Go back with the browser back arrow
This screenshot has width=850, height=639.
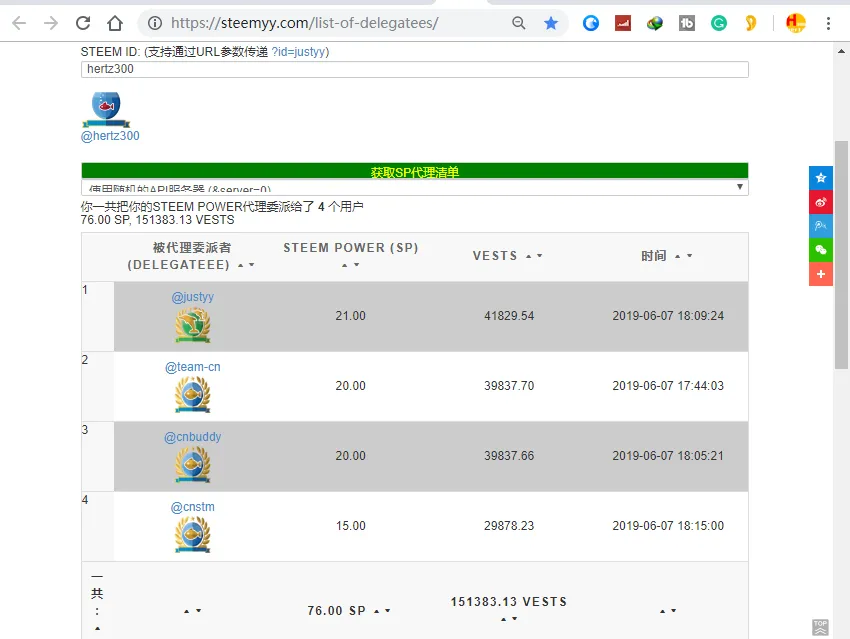(x=20, y=23)
